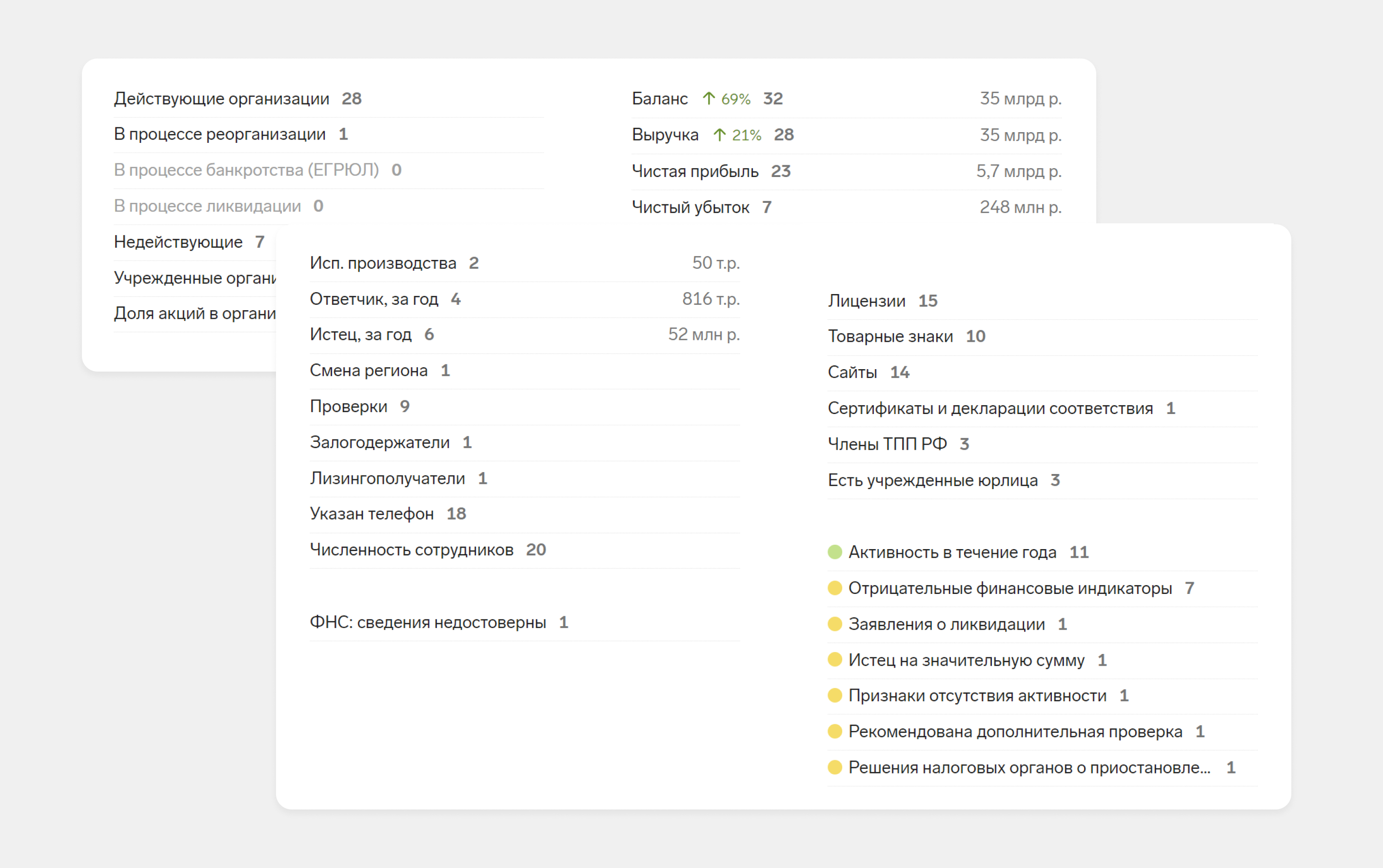Click the 816 т.р. amount
The height and width of the screenshot is (868, 1383).
click(x=711, y=299)
